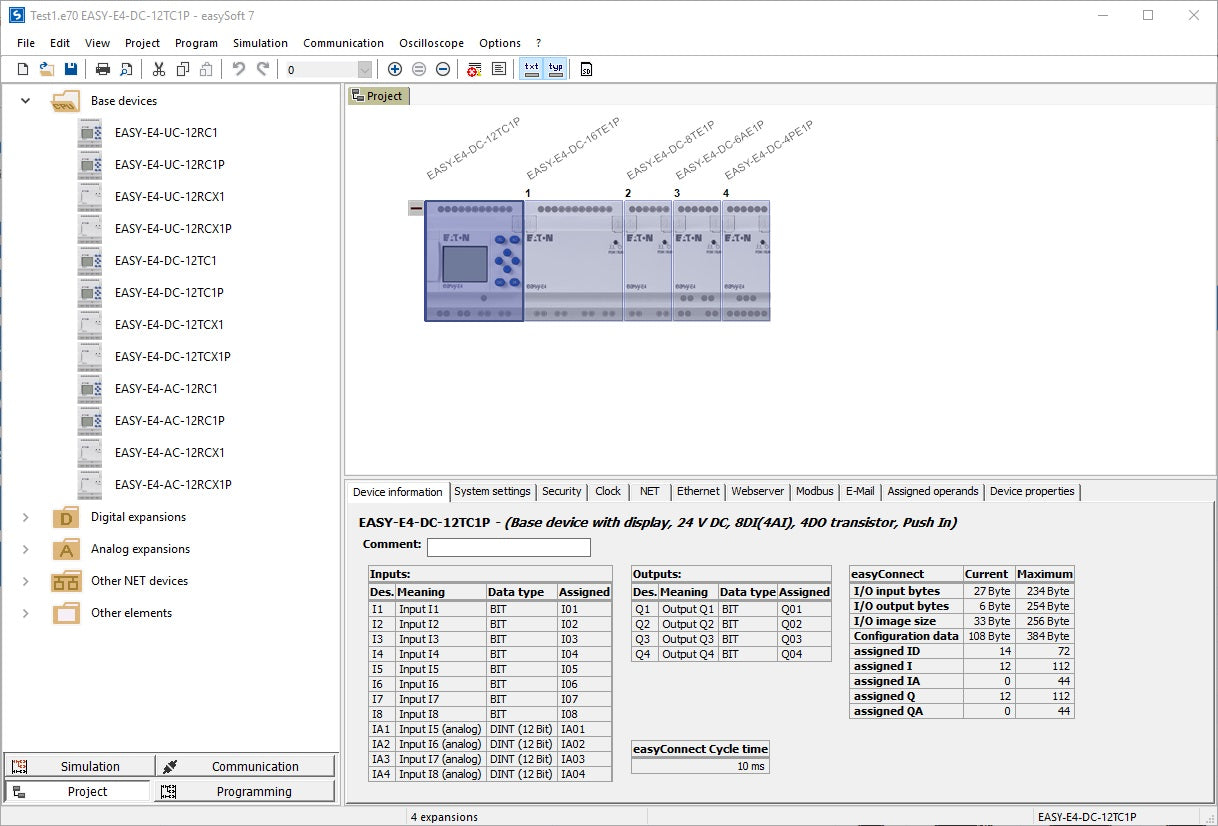Zoom in with plus circle icon
Image resolution: width=1218 pixels, height=826 pixels.
pos(395,69)
